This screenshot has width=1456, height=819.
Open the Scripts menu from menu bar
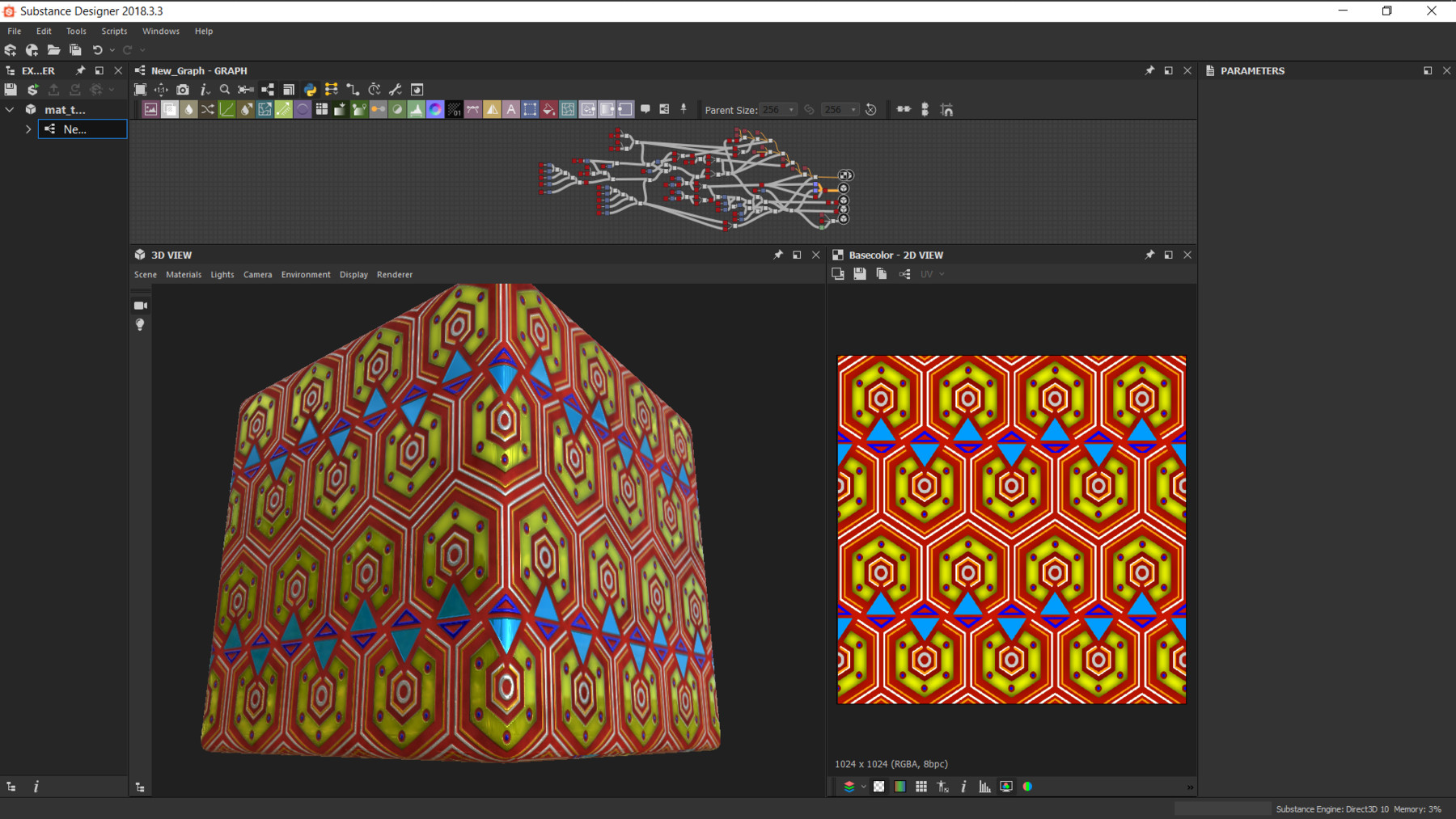[113, 31]
